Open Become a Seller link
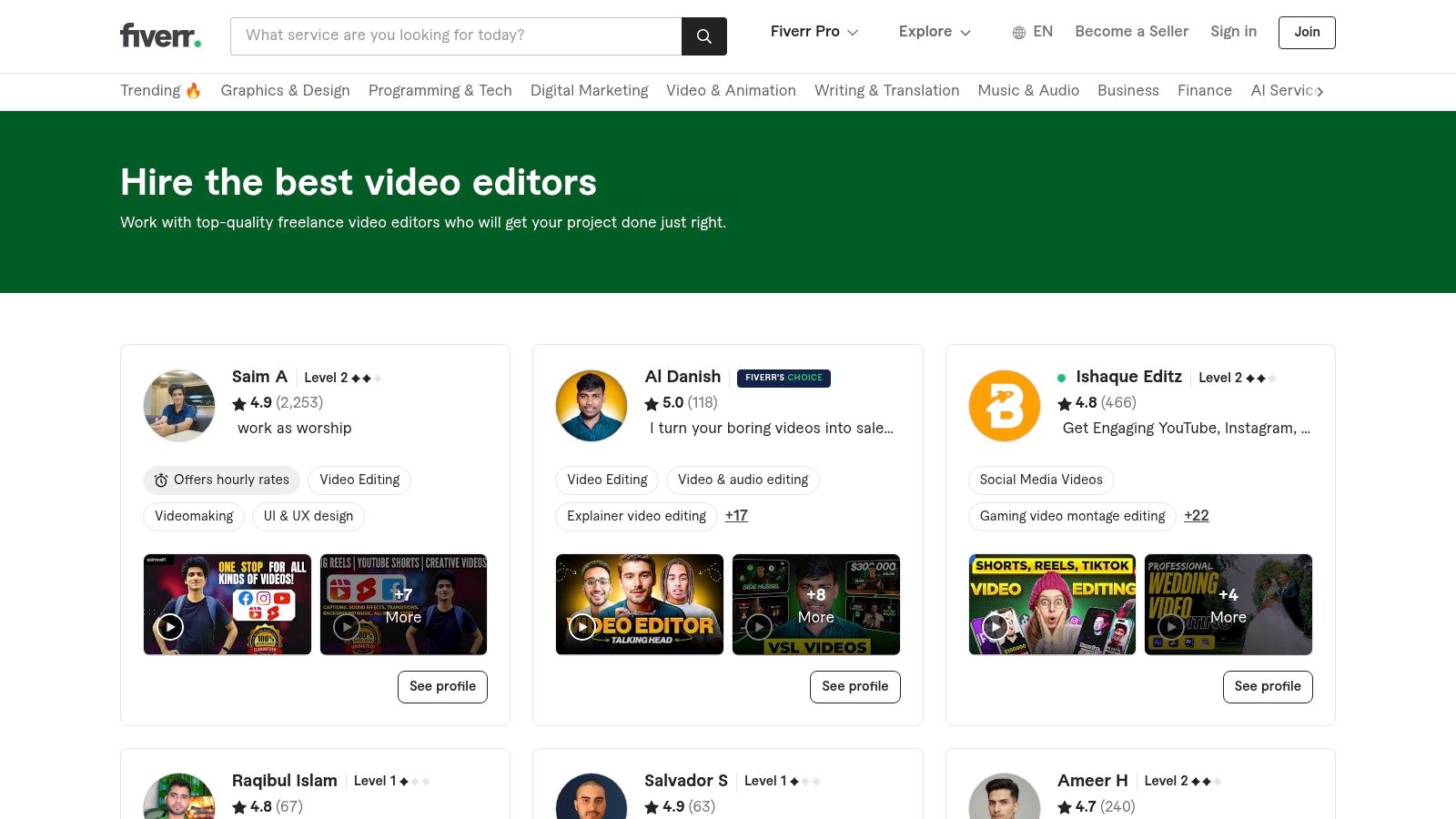The height and width of the screenshot is (819, 1456). tap(1131, 32)
